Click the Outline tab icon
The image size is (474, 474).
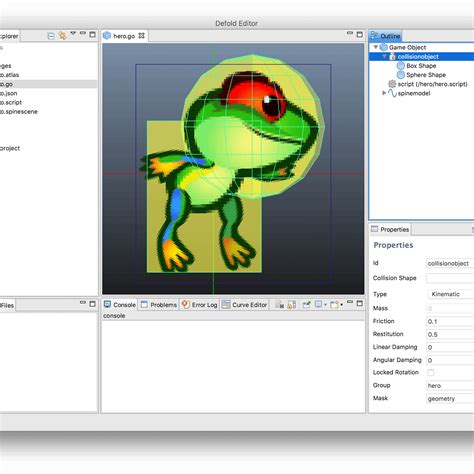pyautogui.click(x=375, y=35)
